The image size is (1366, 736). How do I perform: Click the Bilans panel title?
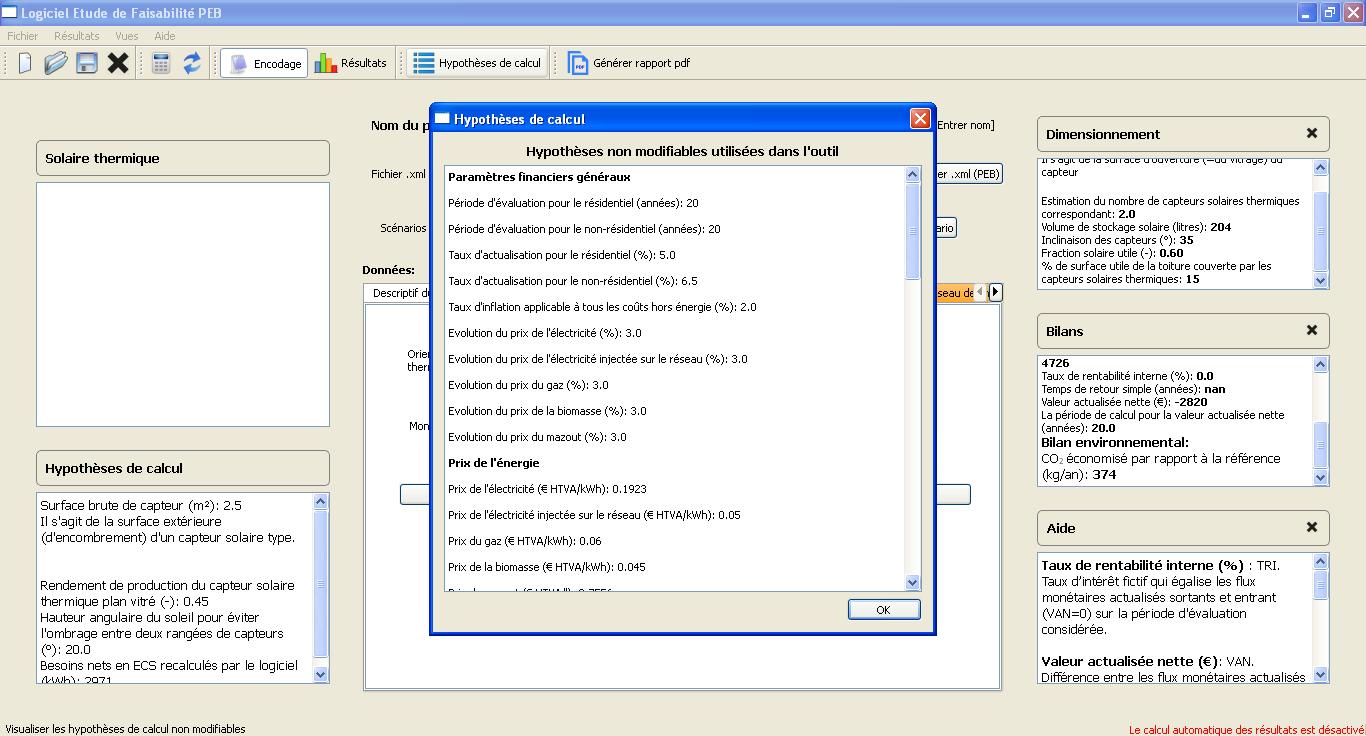[1064, 331]
